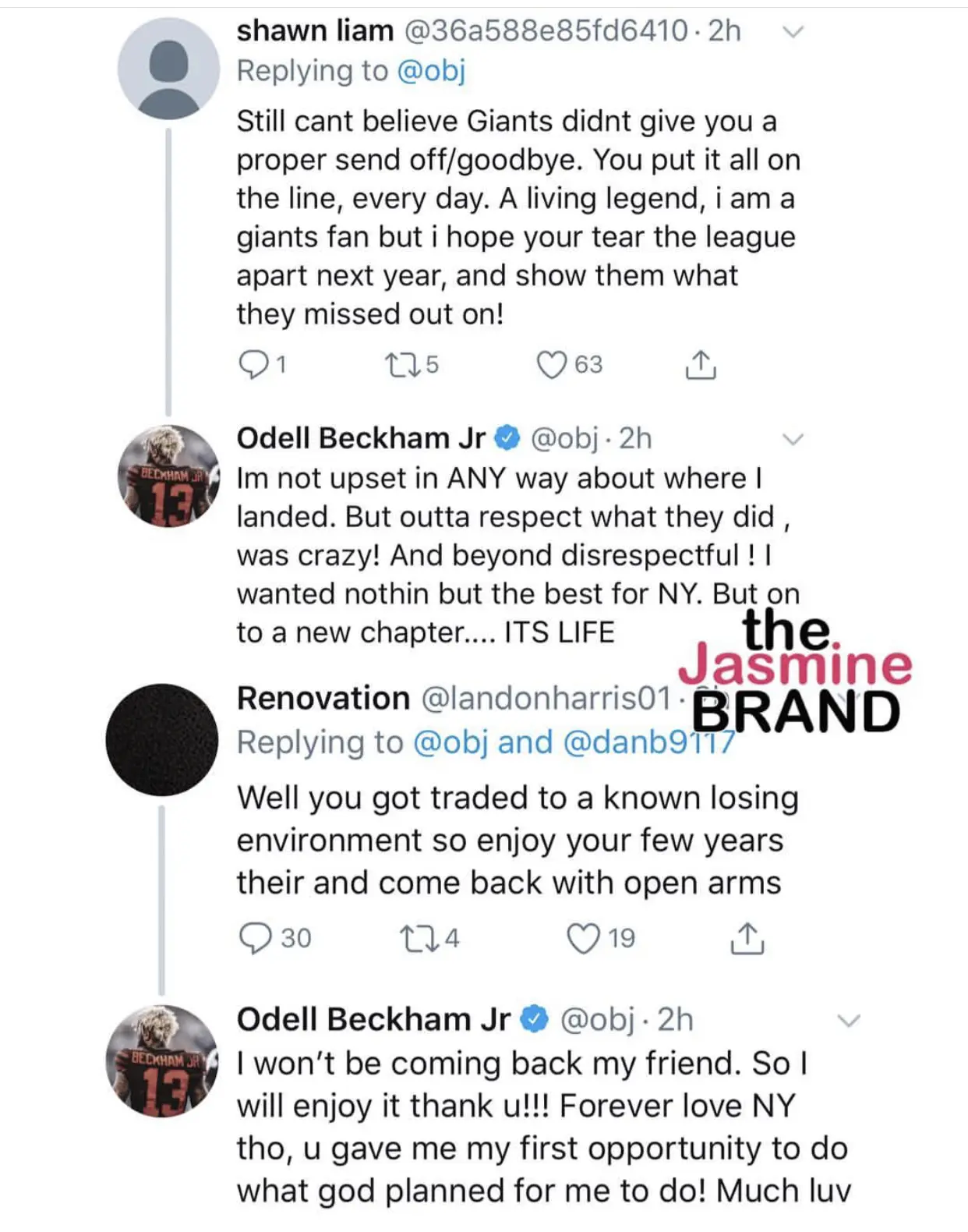This screenshot has width=968, height=1232.
Task: Share Renovation's tweet via share icon
Action: click(747, 938)
